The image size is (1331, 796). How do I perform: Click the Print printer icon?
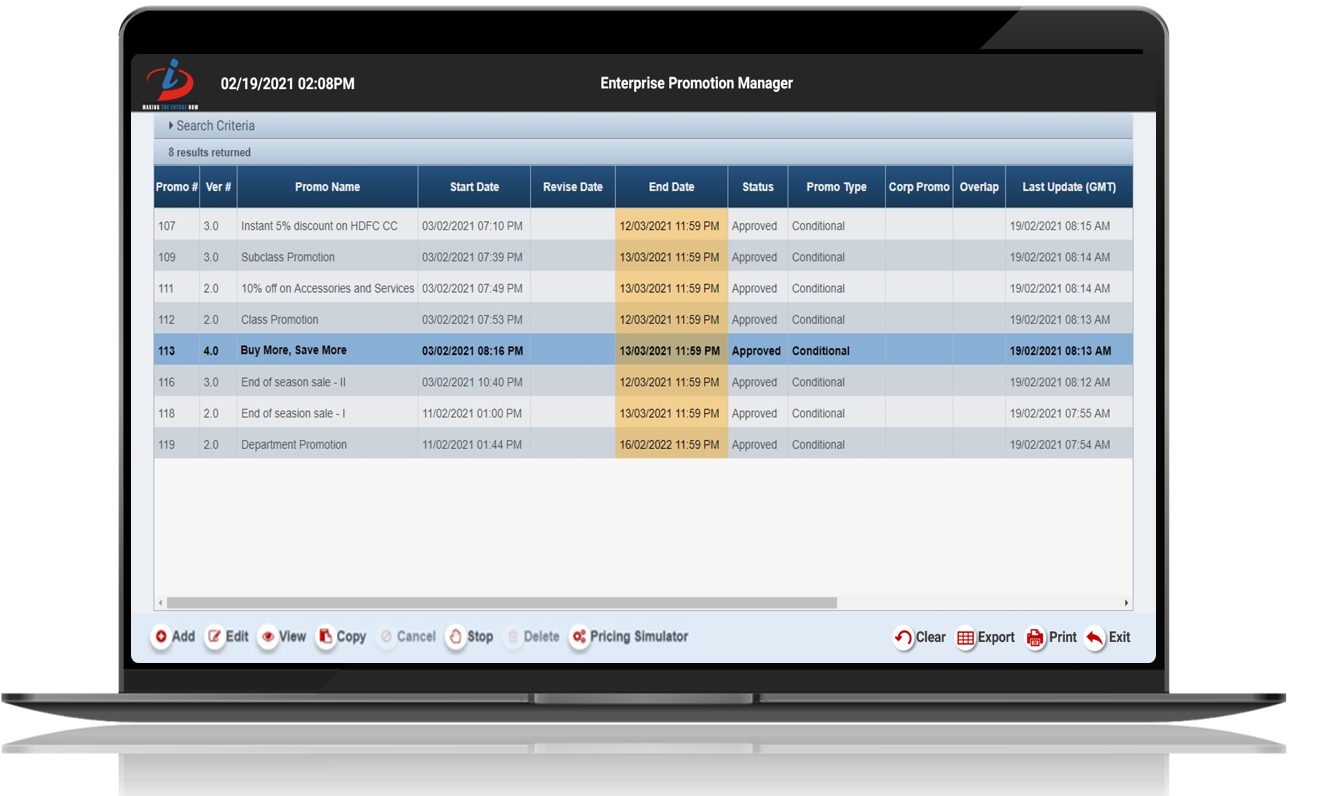[x=1035, y=638]
